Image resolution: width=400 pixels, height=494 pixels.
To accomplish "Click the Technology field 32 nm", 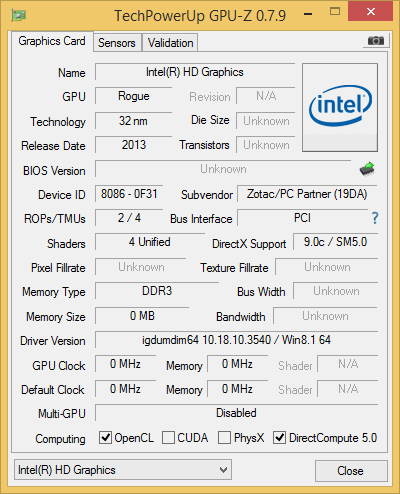I will [x=134, y=121].
